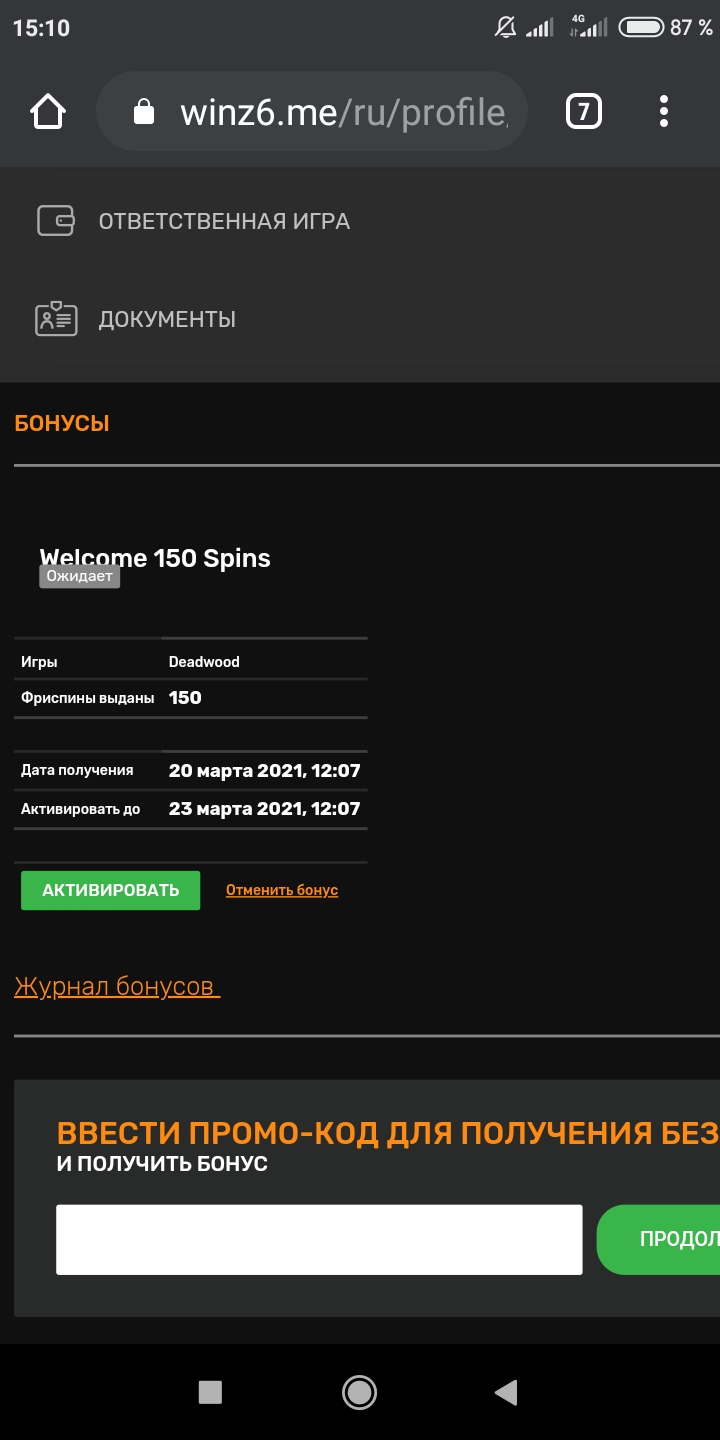Viewport: 720px width, 1440px height.
Task: Click the Дата получения label
Action: [x=77, y=771]
